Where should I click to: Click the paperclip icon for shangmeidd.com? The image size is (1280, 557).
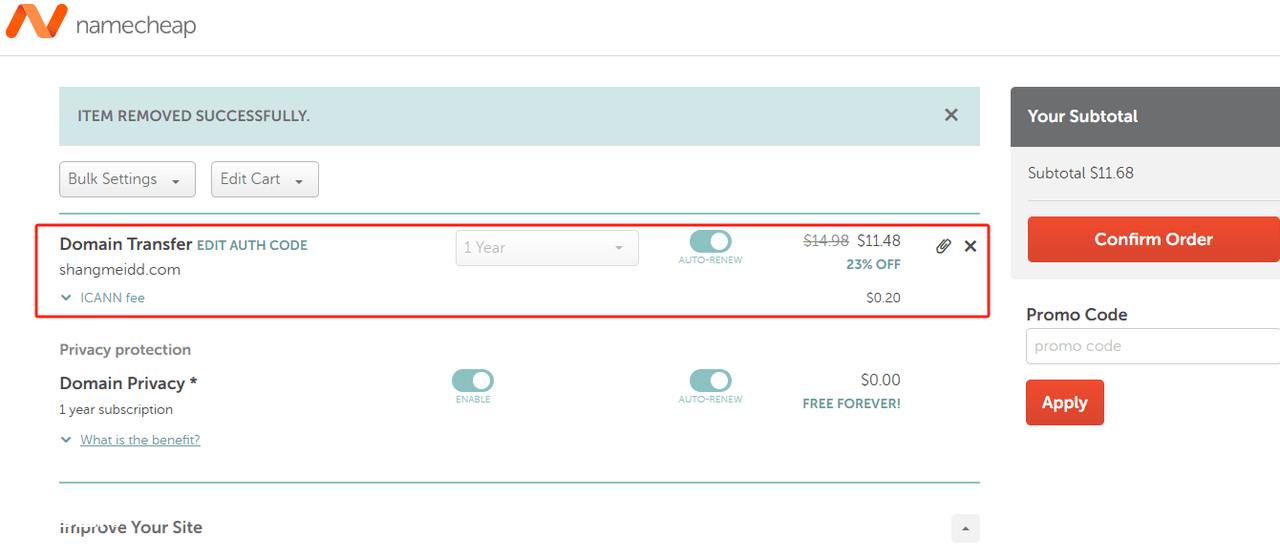[943, 246]
